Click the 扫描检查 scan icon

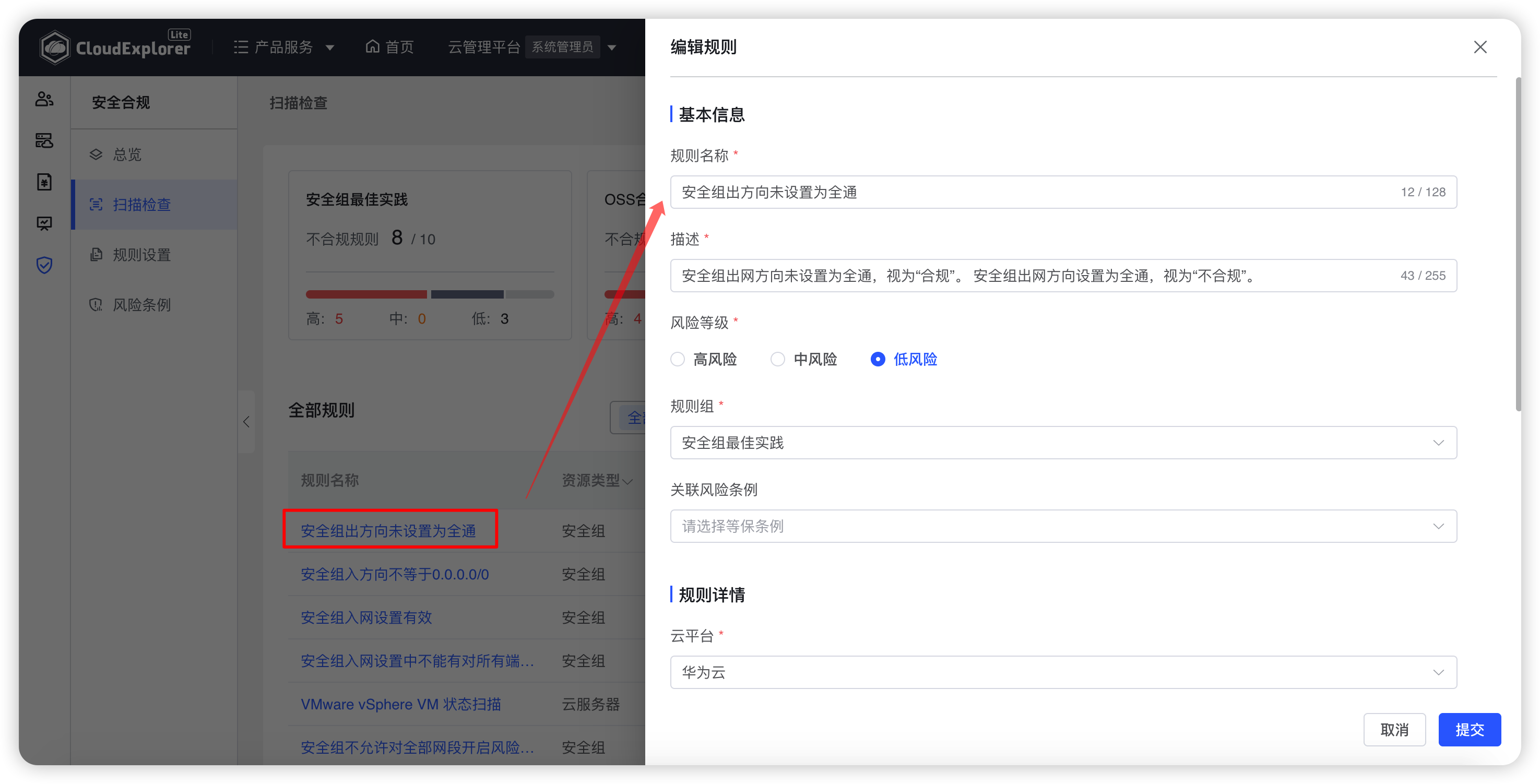click(x=96, y=205)
